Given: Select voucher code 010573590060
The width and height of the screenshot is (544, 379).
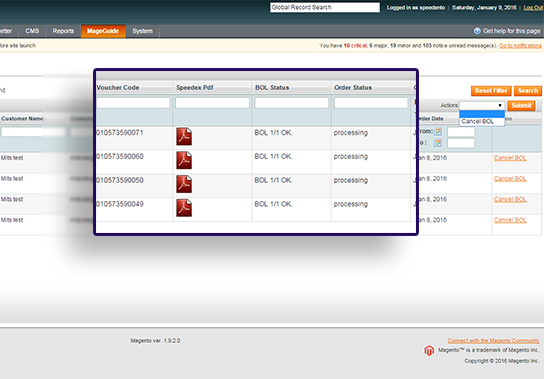Looking at the screenshot, I should tap(120, 157).
